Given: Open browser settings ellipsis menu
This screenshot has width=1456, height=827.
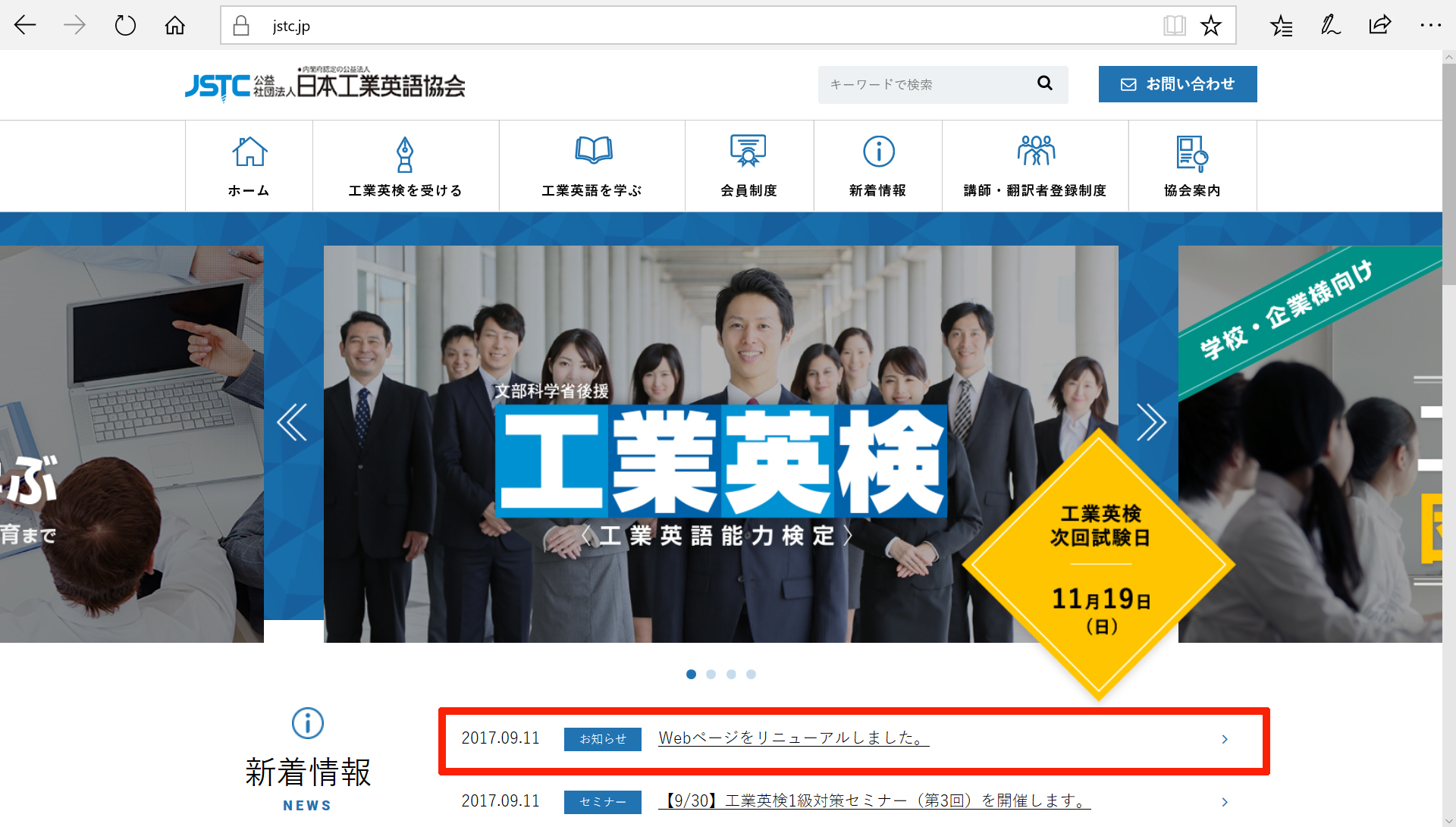Looking at the screenshot, I should 1430,25.
